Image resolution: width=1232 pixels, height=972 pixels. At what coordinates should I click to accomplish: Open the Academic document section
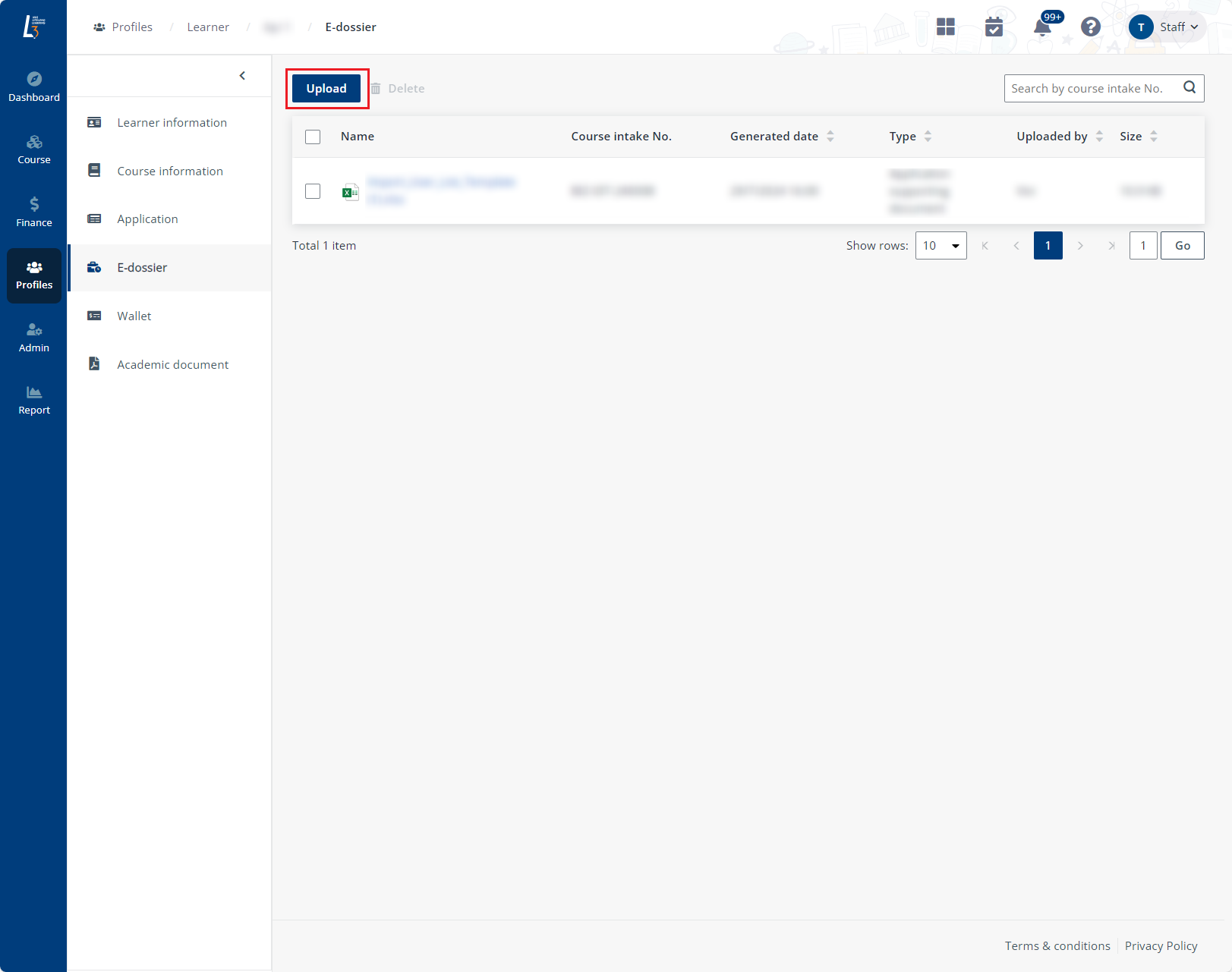click(x=172, y=364)
